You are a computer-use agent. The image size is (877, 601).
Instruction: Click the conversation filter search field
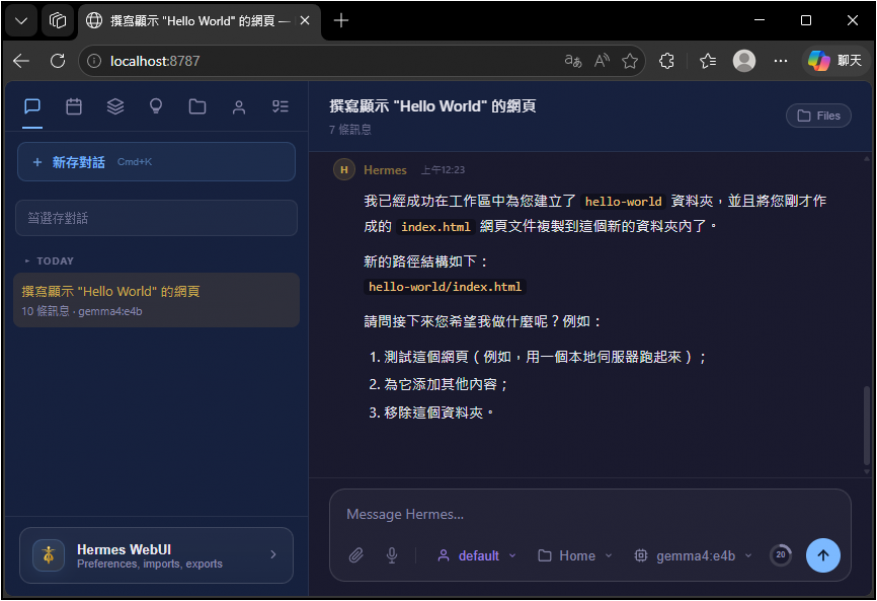pos(156,218)
